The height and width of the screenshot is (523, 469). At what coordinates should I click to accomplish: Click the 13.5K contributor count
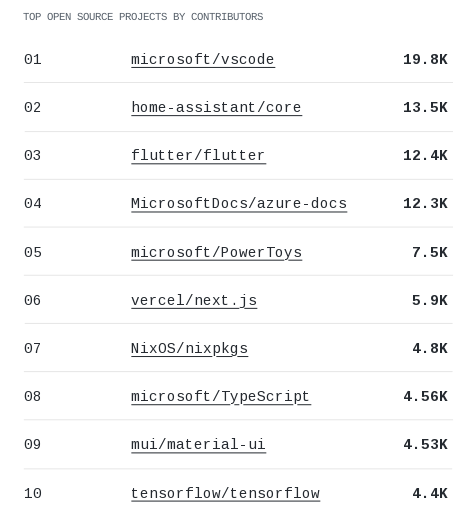point(425,108)
